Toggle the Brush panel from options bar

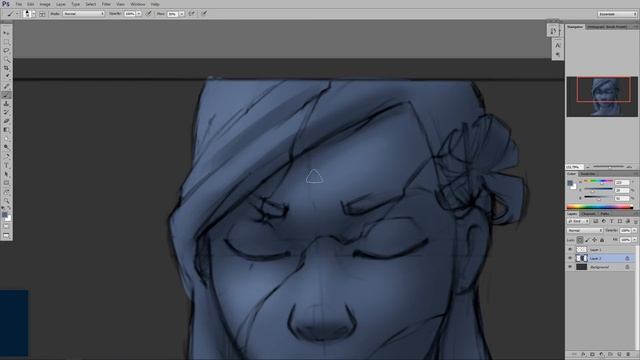click(x=42, y=13)
